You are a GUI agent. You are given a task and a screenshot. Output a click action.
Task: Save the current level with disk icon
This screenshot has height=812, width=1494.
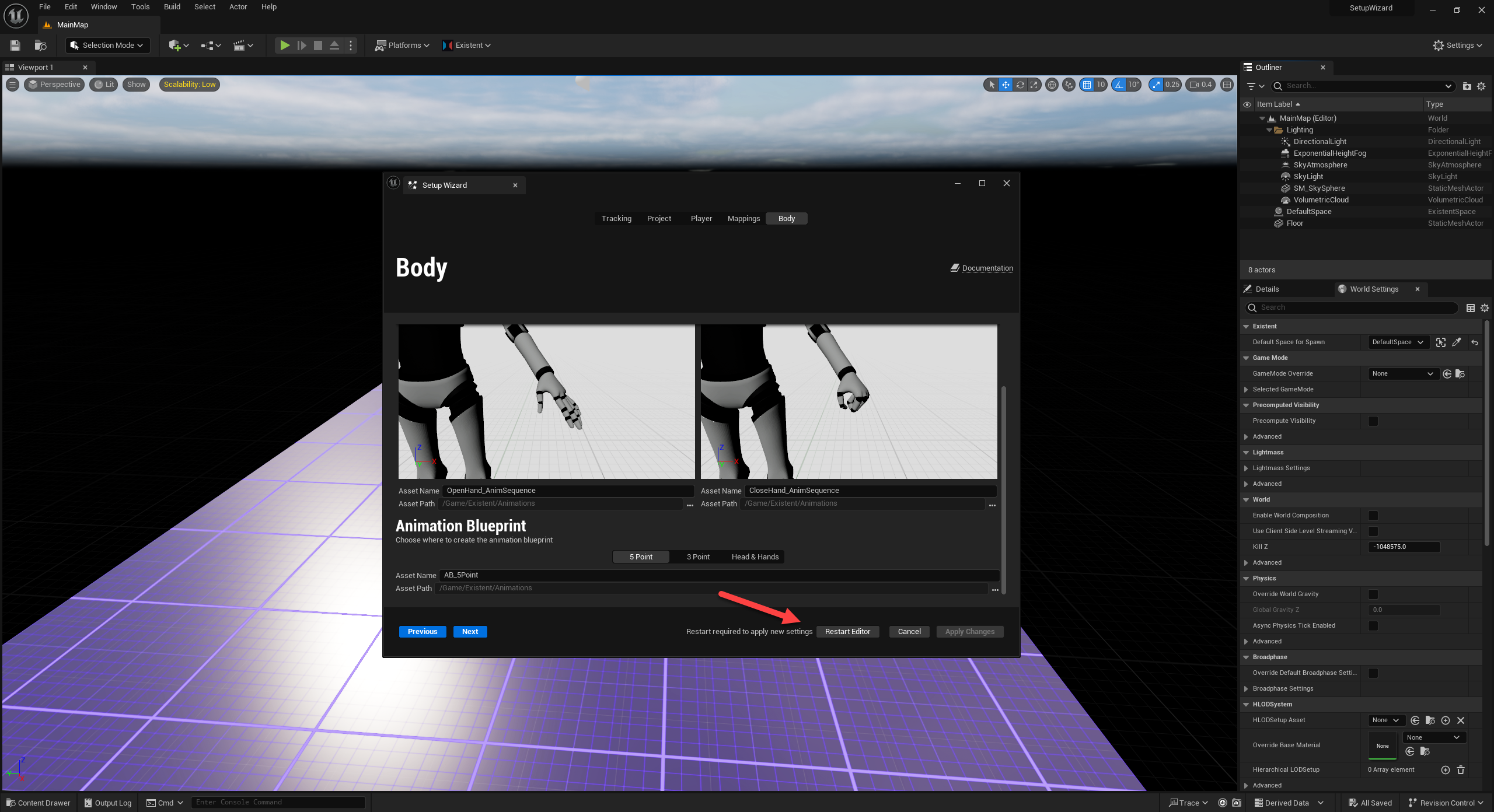(15, 45)
